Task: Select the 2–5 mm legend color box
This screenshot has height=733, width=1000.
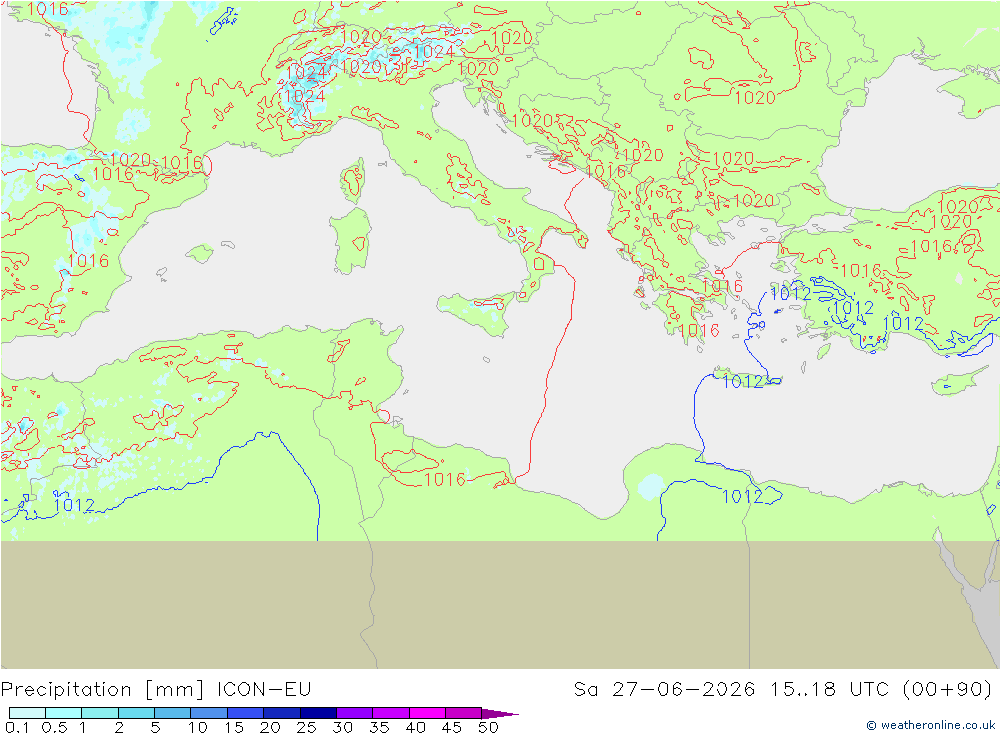Action: pos(136,713)
